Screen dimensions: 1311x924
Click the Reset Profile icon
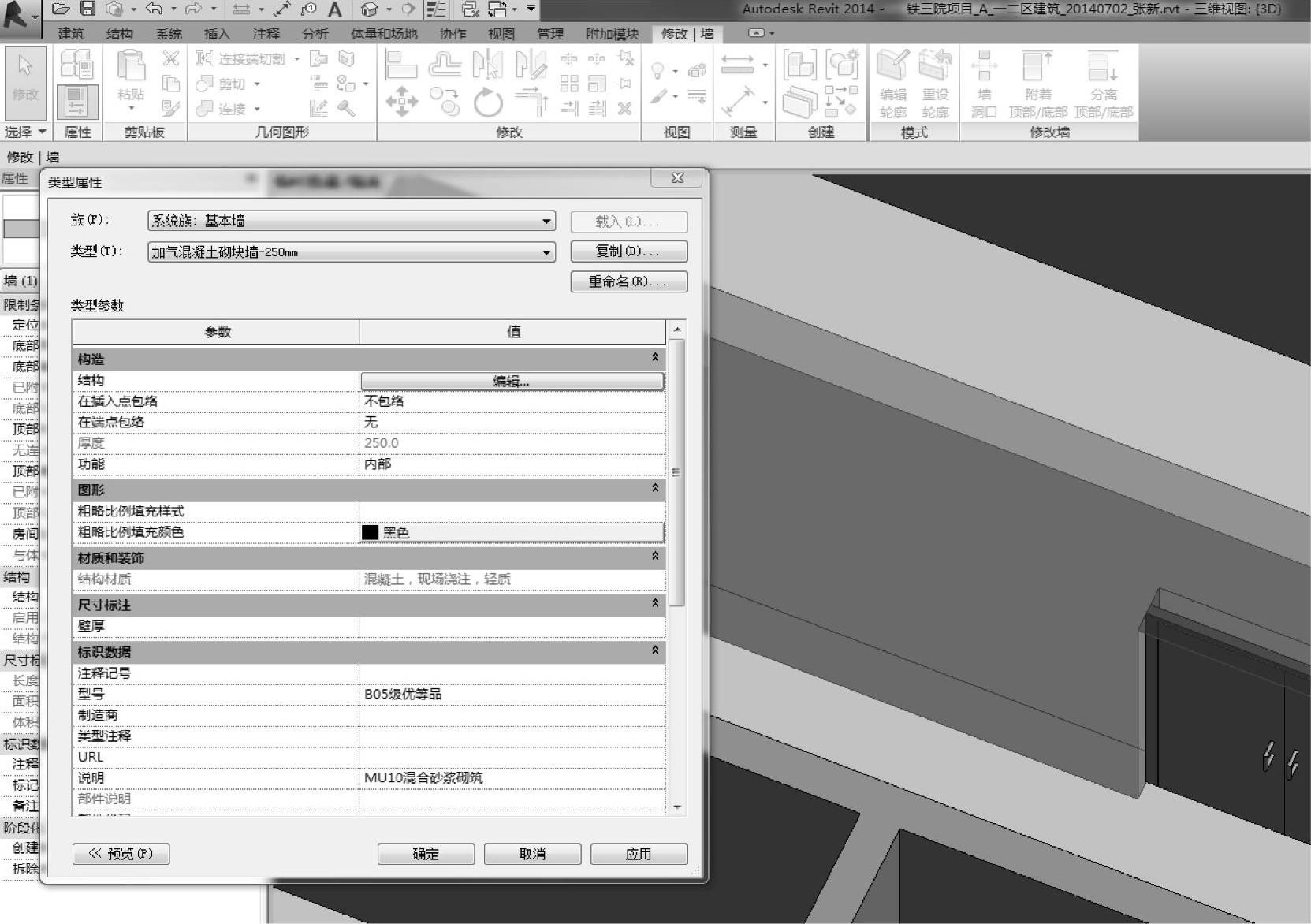pos(936,84)
